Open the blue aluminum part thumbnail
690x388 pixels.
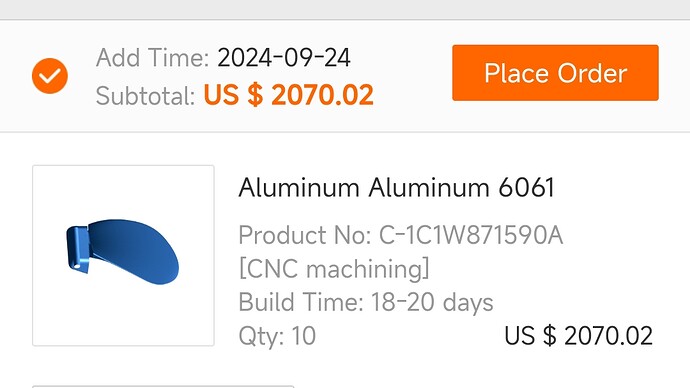coord(123,256)
